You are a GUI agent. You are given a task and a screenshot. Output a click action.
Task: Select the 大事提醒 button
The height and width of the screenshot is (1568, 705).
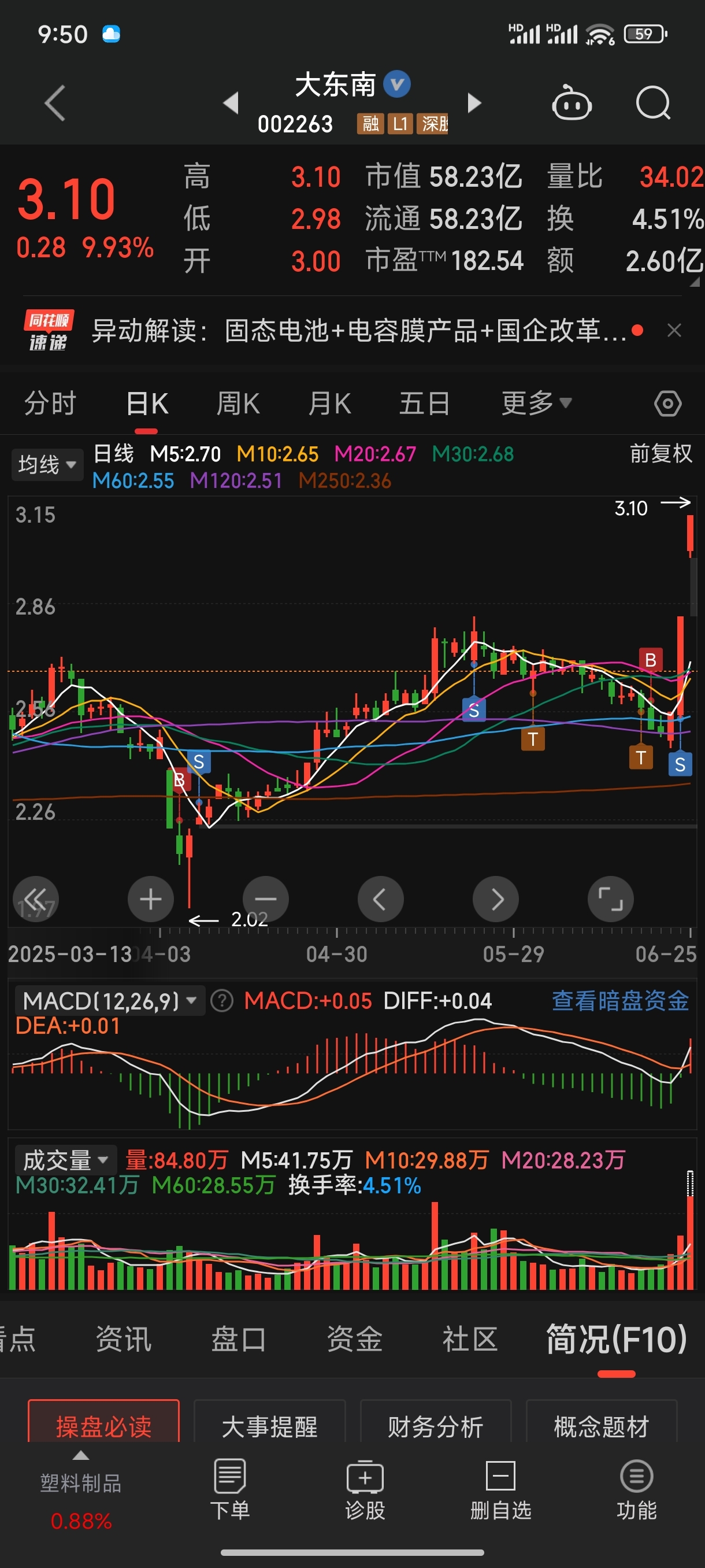269,1421
